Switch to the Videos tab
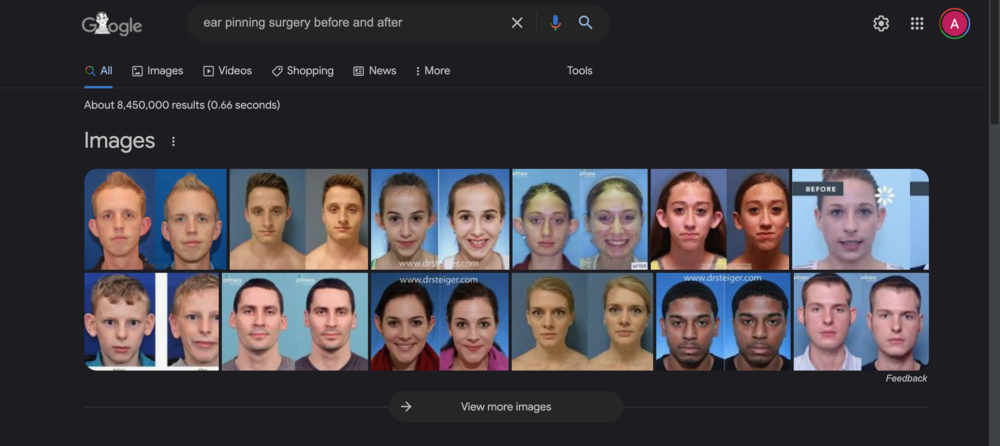The height and width of the screenshot is (446, 1000). (x=227, y=71)
